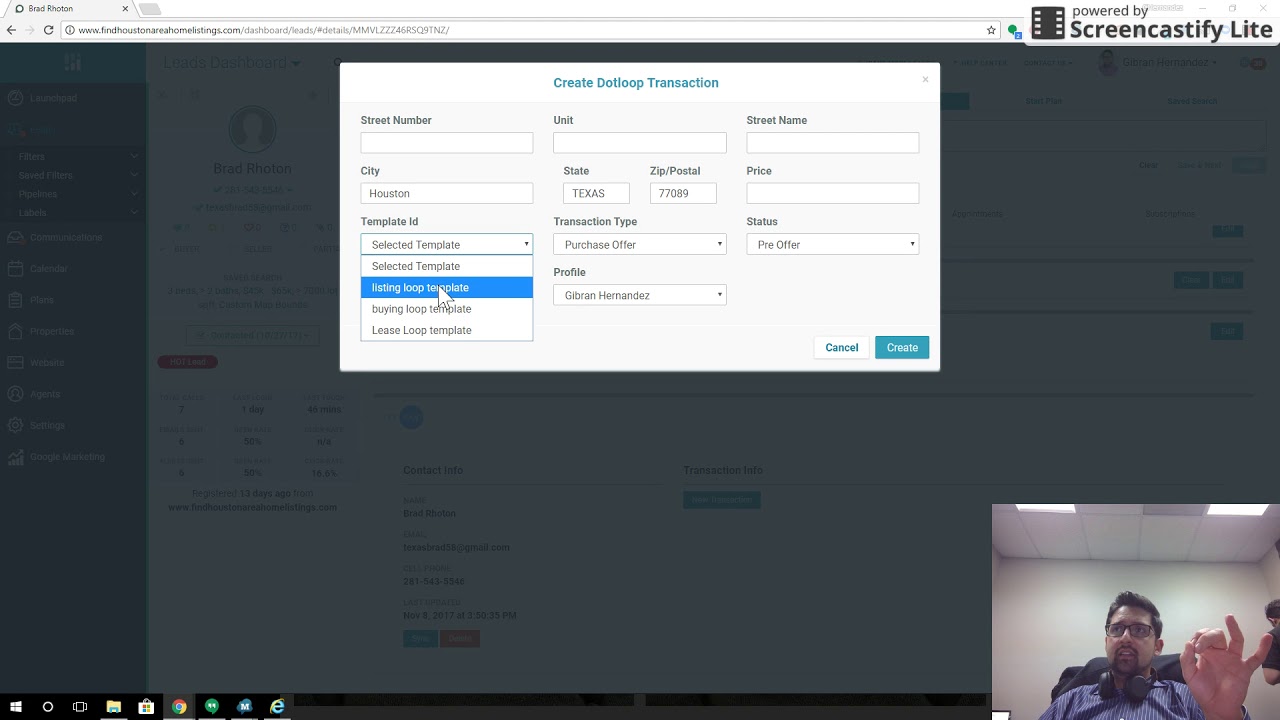Image resolution: width=1280 pixels, height=720 pixels.
Task: Open the Transaction Type dropdown
Action: (x=640, y=244)
